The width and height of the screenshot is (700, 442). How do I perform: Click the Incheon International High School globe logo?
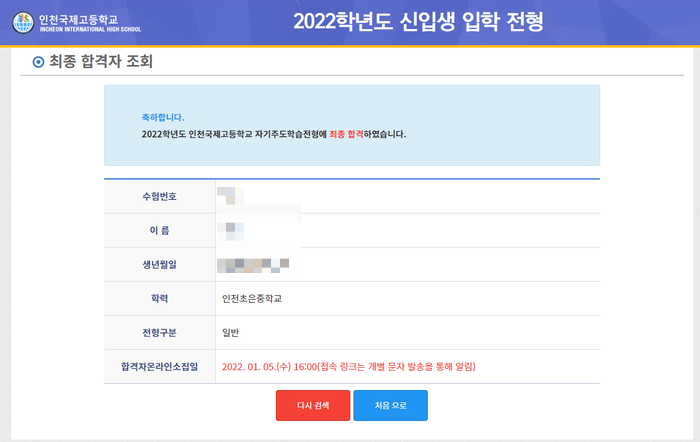coord(23,23)
